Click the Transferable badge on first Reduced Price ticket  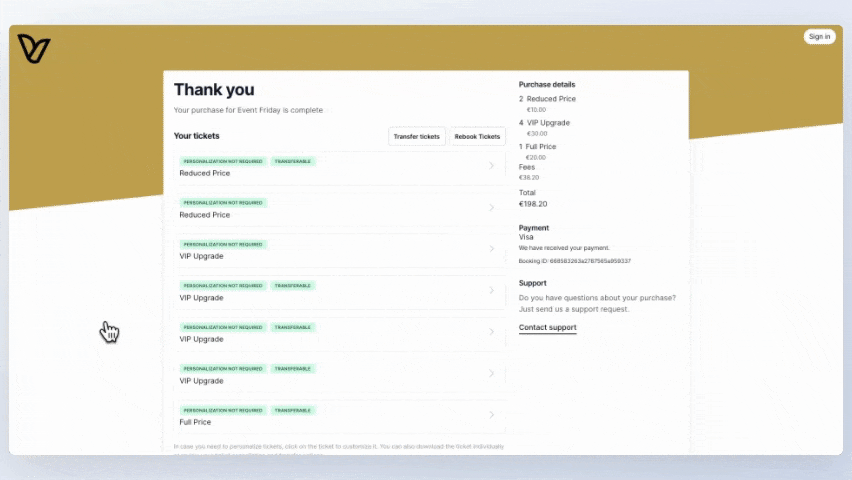coord(293,161)
